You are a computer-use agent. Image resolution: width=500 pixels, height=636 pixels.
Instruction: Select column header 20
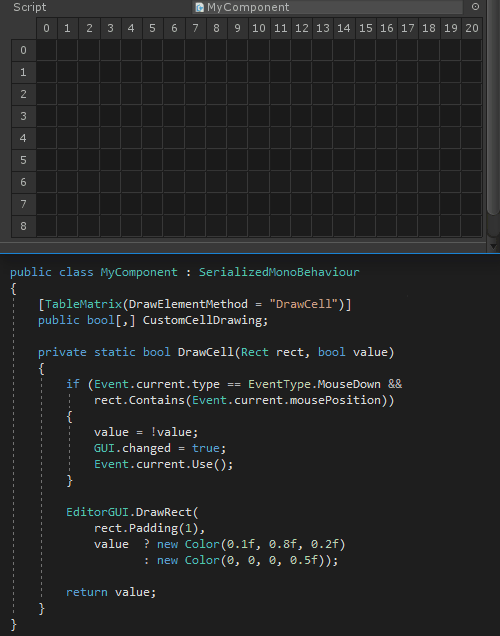tap(472, 28)
